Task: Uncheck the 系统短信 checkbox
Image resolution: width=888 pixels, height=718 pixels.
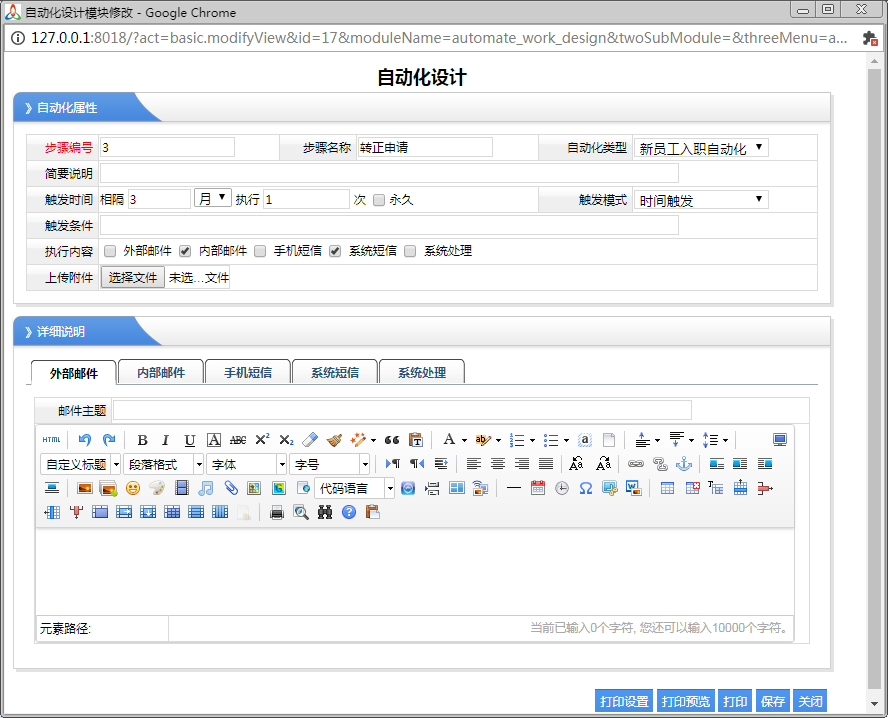Action: 336,251
